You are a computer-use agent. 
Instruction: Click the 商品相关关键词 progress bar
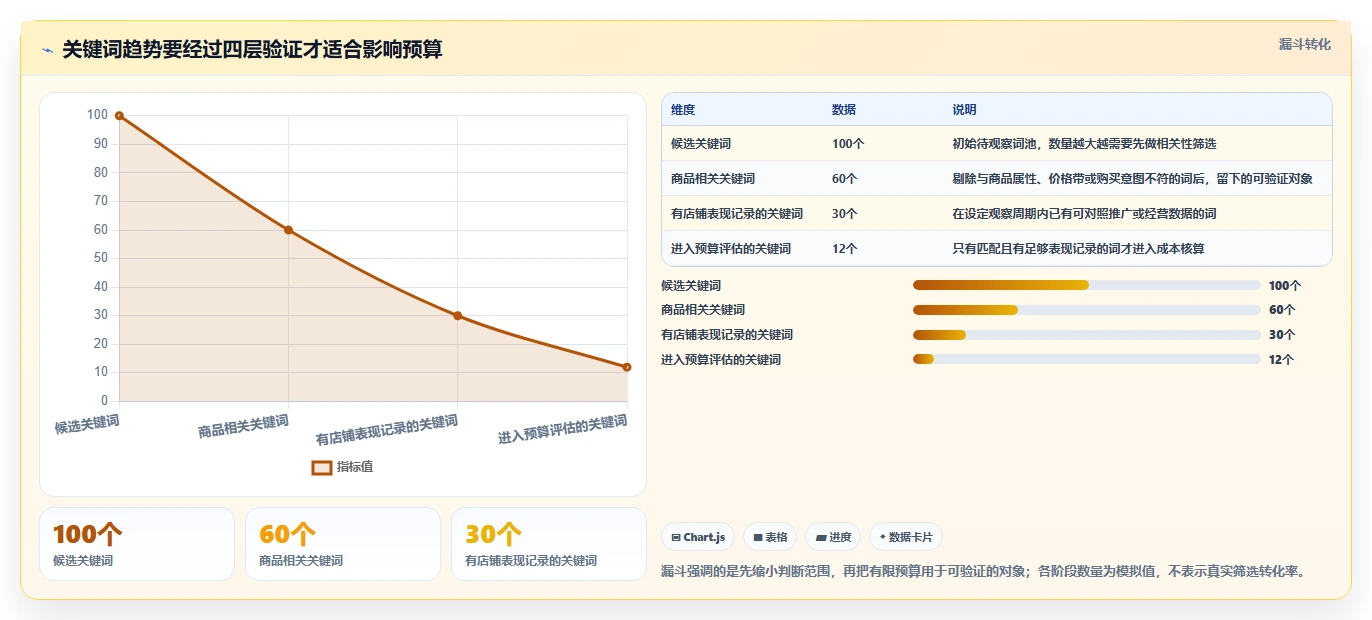coord(1087,310)
